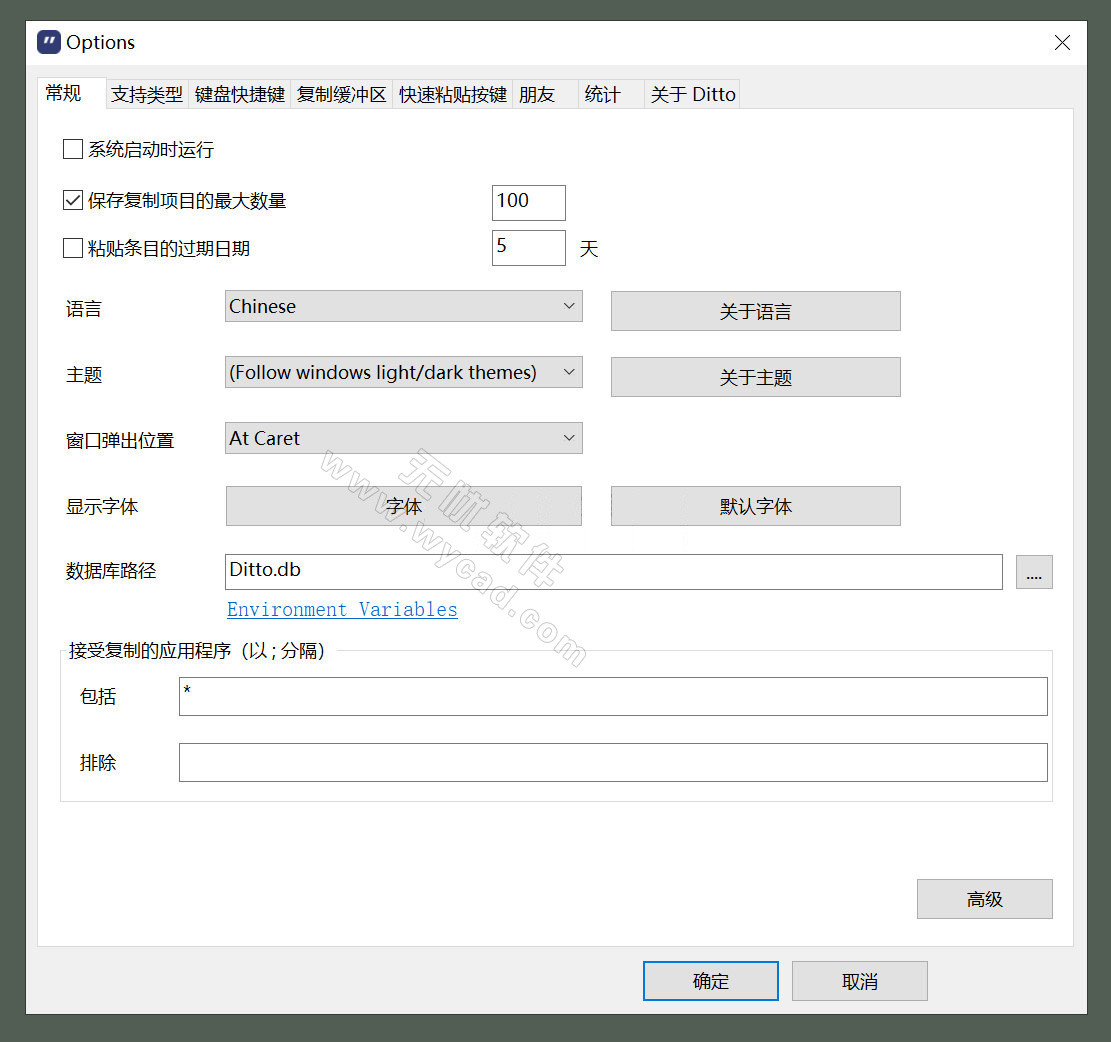Enable the 系统启动时运行 checkbox
Image resolution: width=1111 pixels, height=1042 pixels.
pyautogui.click(x=73, y=150)
